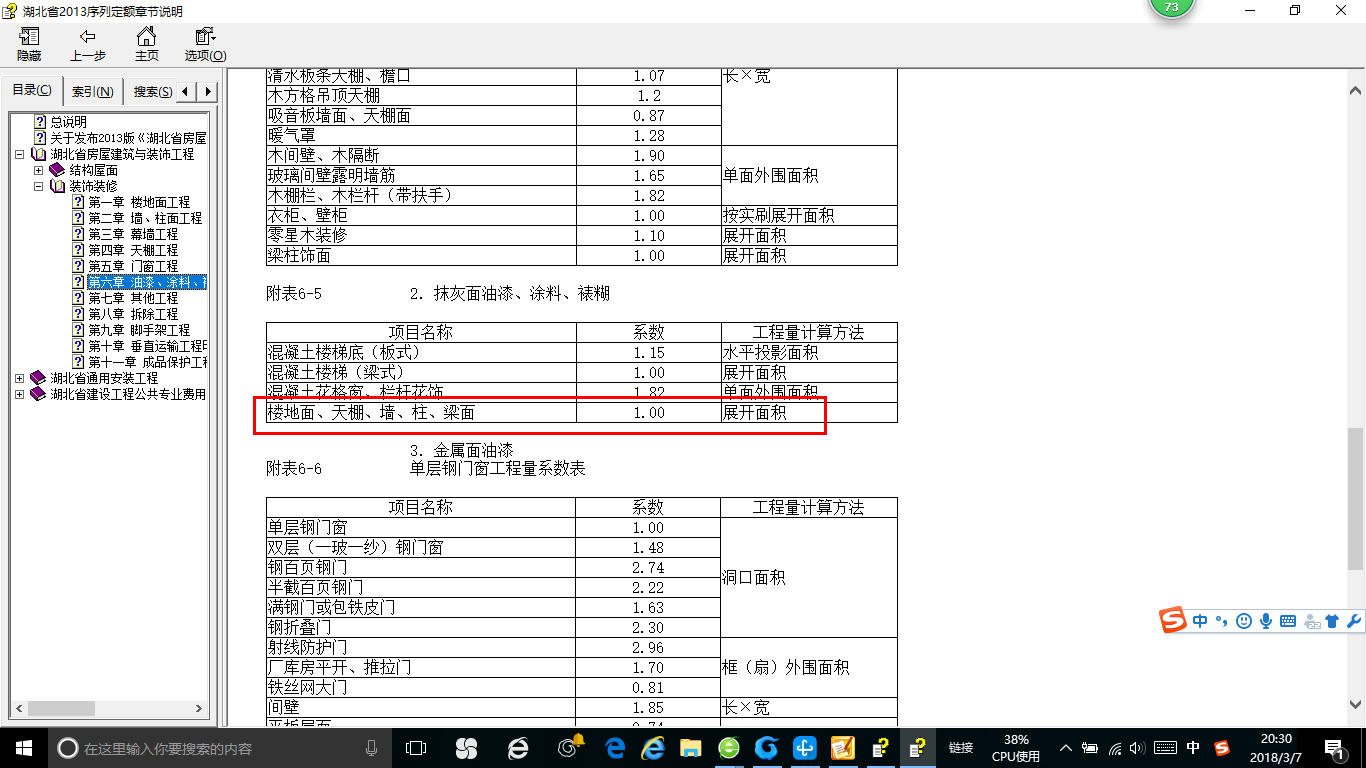The image size is (1366, 768).
Task: Click the tab strip right scroll arrow
Action: (x=207, y=92)
